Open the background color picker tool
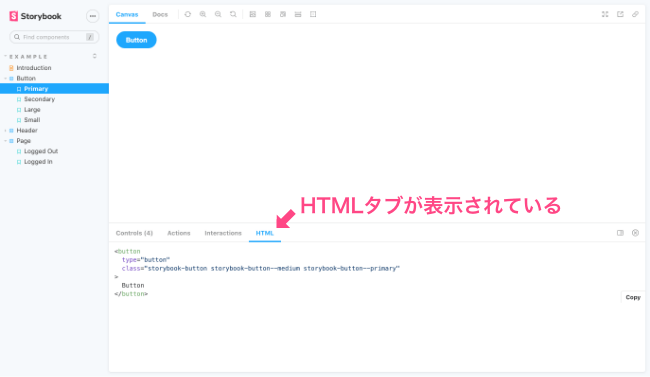This screenshot has width=650, height=377. click(x=252, y=14)
